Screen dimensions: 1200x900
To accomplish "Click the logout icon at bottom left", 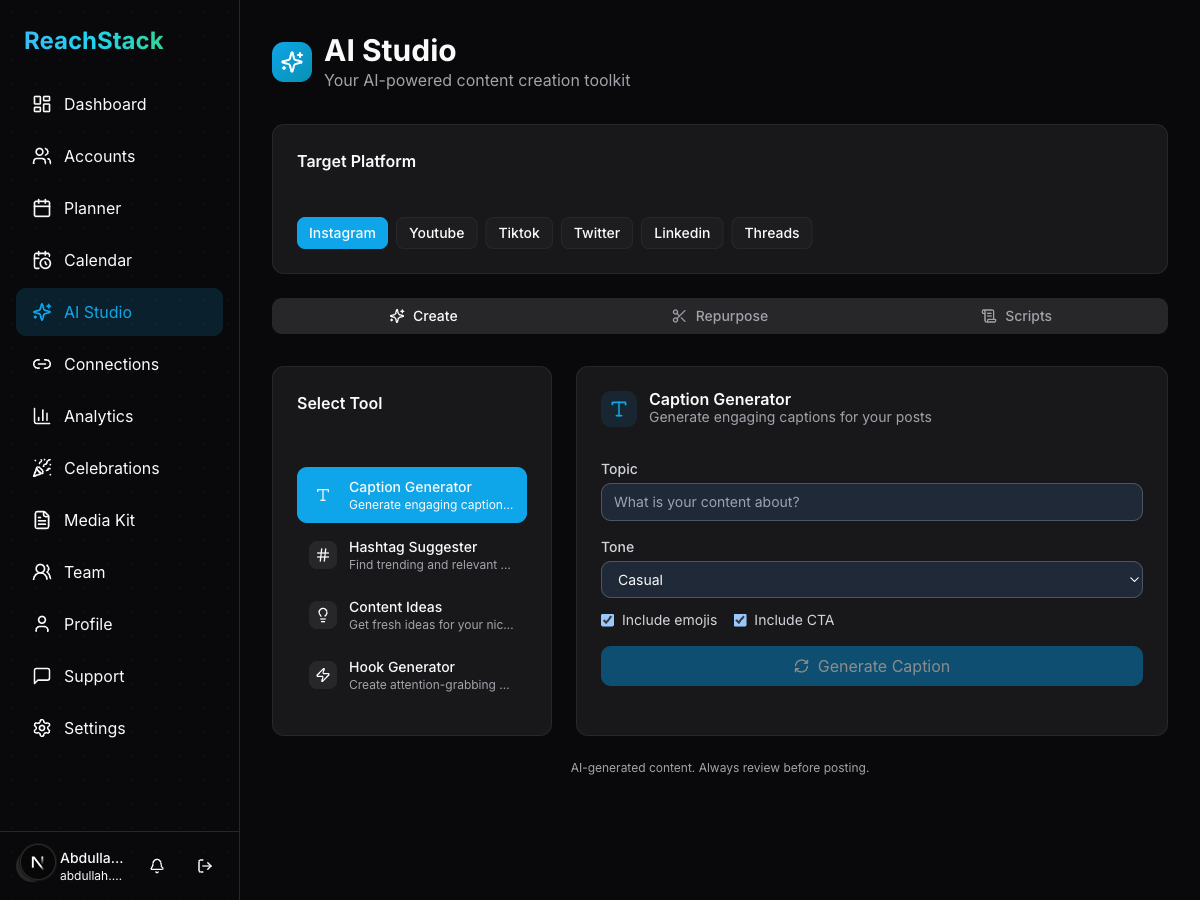I will tap(204, 866).
